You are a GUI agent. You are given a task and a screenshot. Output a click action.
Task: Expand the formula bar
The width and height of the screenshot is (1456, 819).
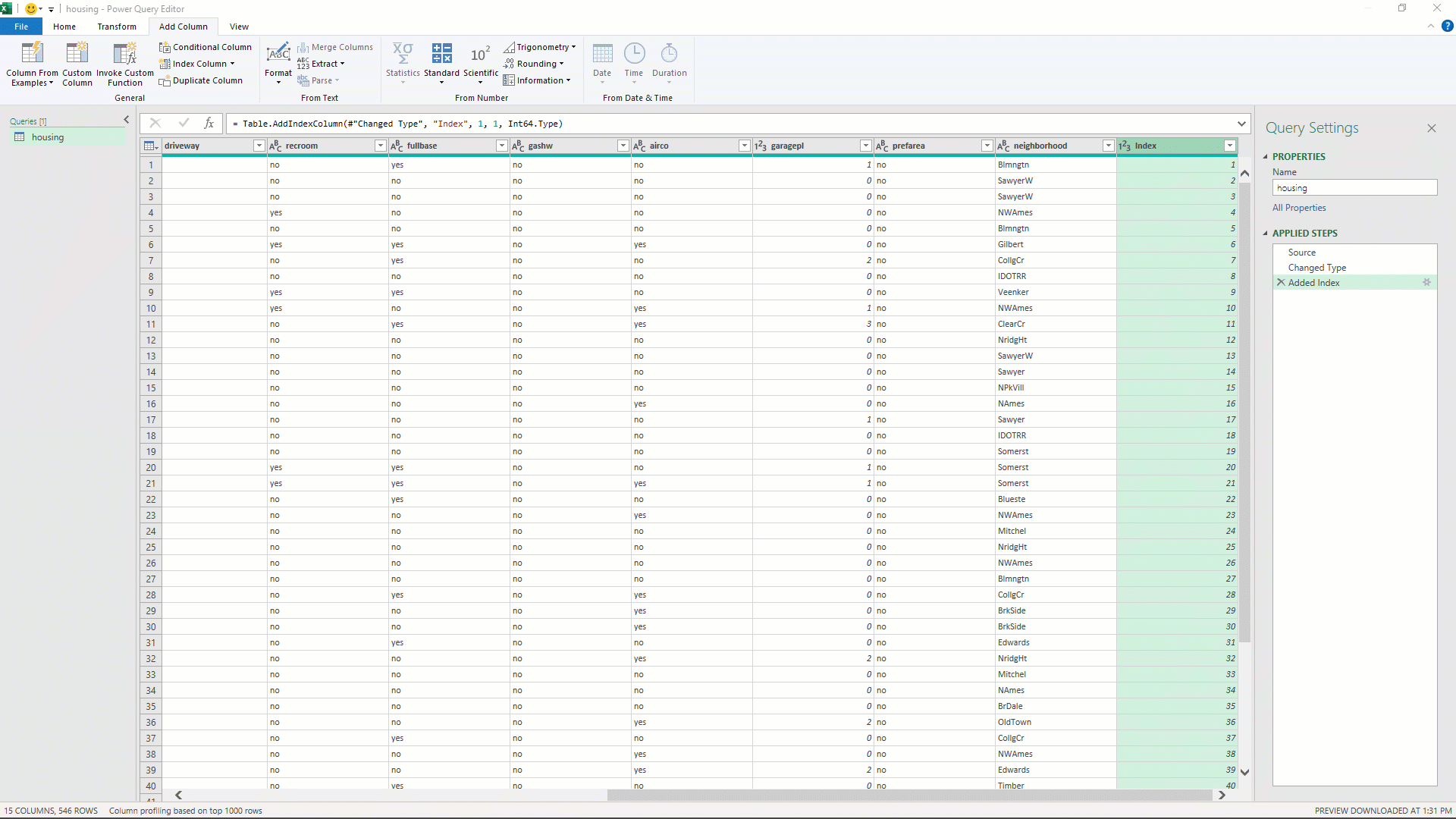tap(1241, 124)
